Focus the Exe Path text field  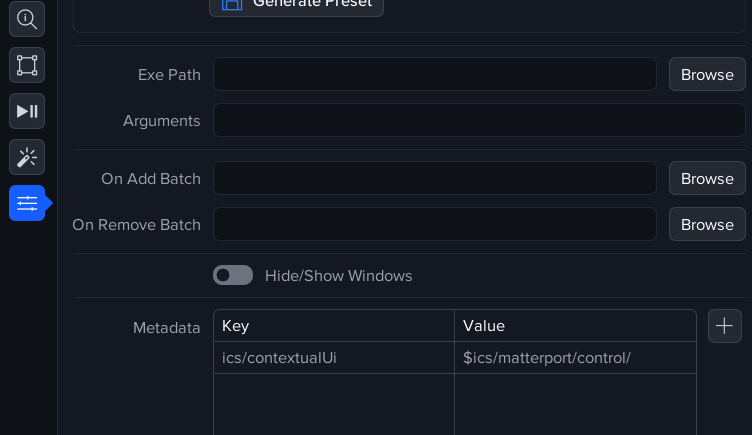tap(434, 75)
